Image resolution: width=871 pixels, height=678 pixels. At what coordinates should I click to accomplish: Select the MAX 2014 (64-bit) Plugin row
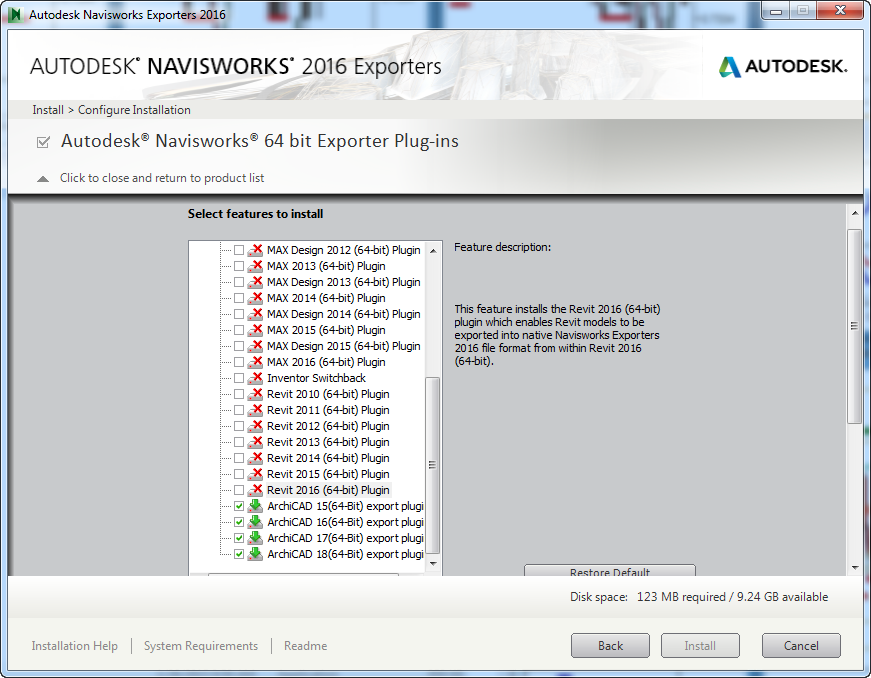click(x=326, y=298)
